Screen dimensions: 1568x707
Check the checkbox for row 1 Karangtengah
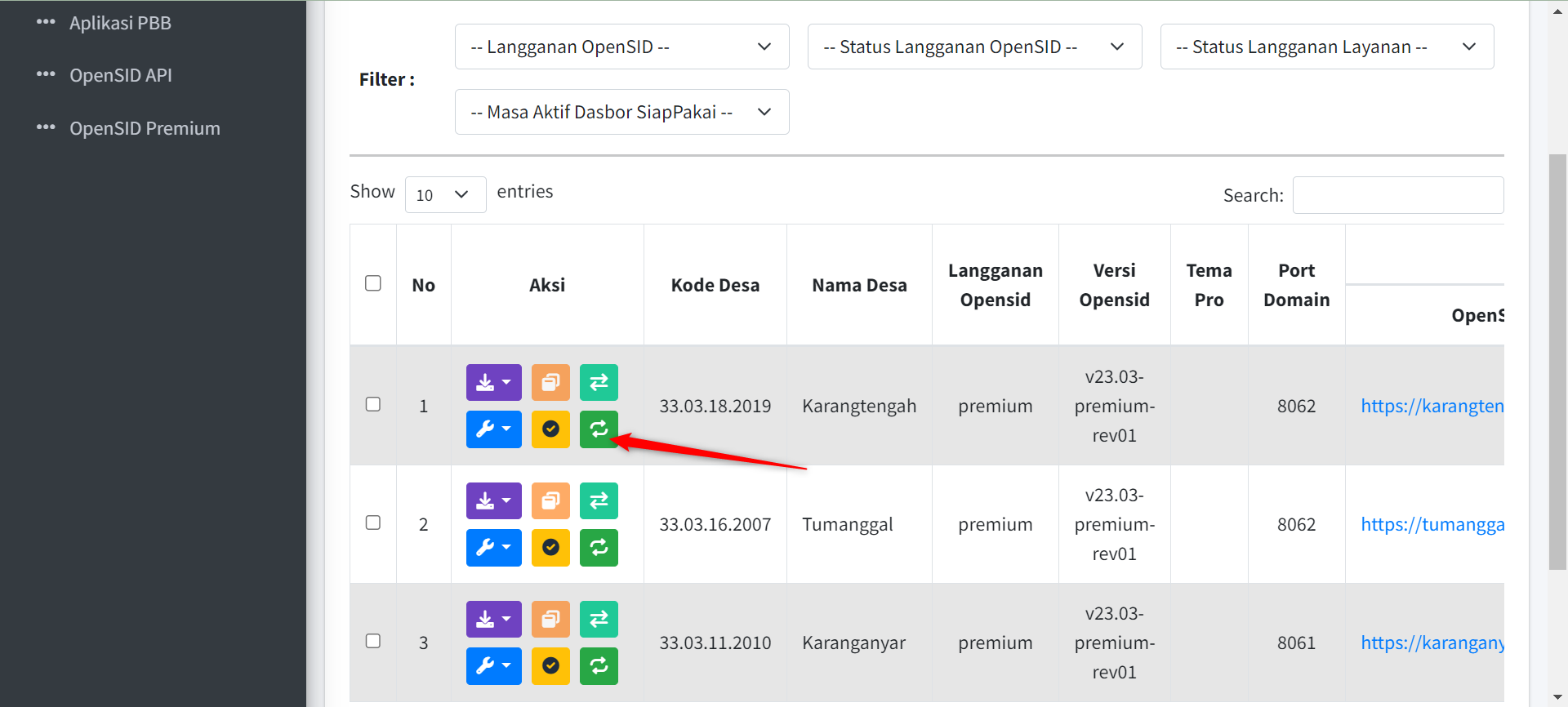click(373, 404)
